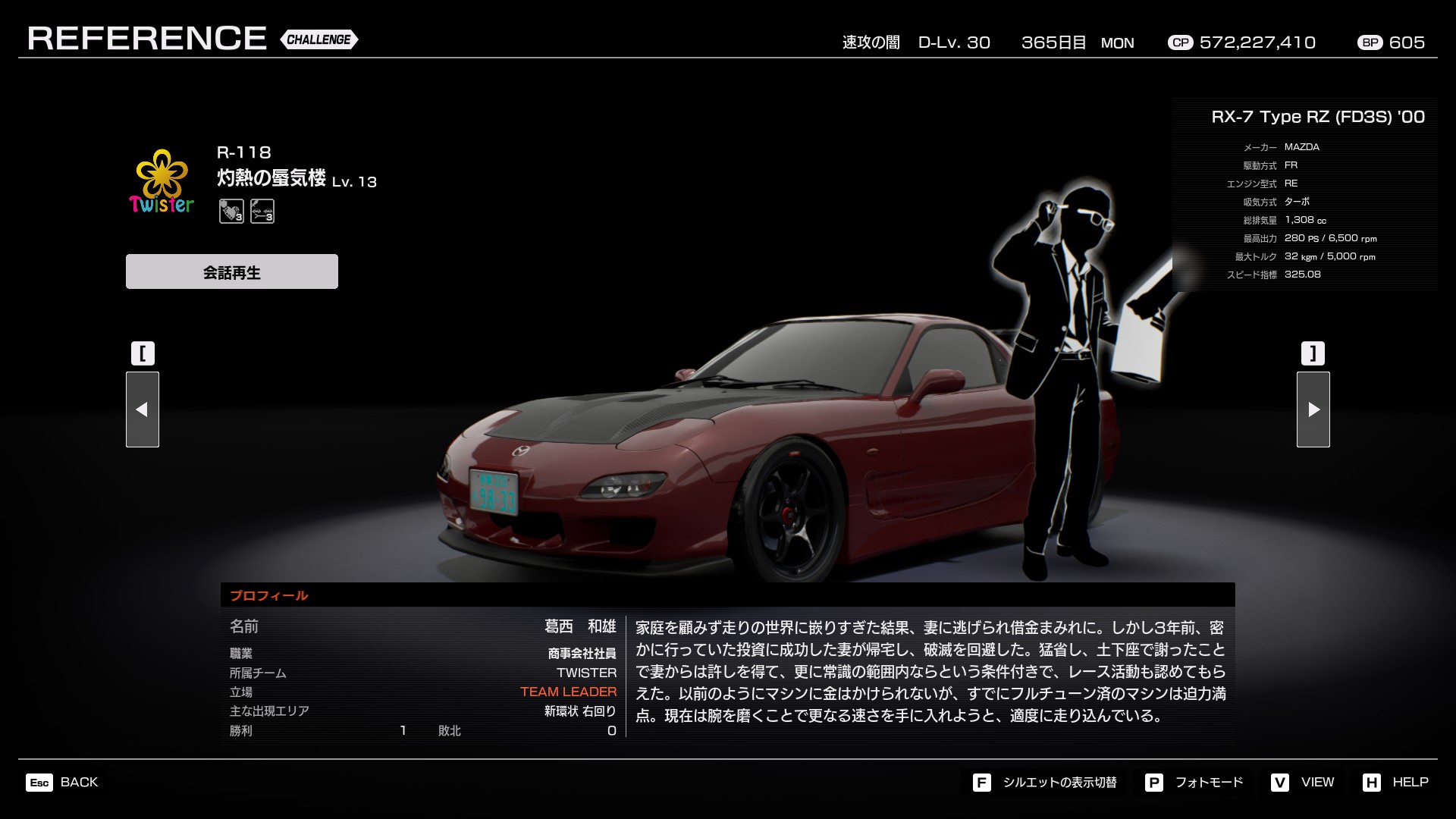Click the slipstream skill icon with two cars
1456x819 pixels.
point(262,211)
